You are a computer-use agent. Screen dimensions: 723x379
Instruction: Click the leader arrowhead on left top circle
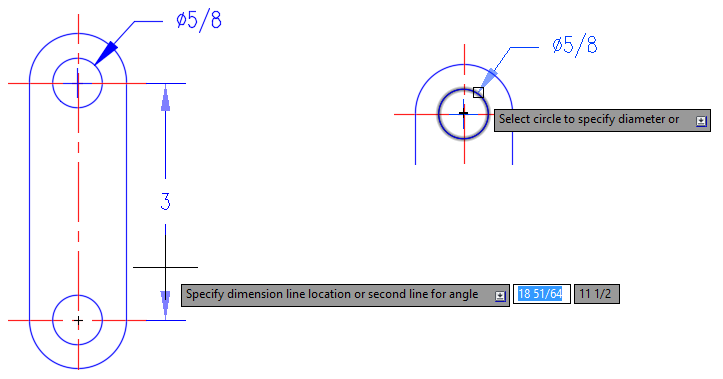pyautogui.click(x=107, y=53)
